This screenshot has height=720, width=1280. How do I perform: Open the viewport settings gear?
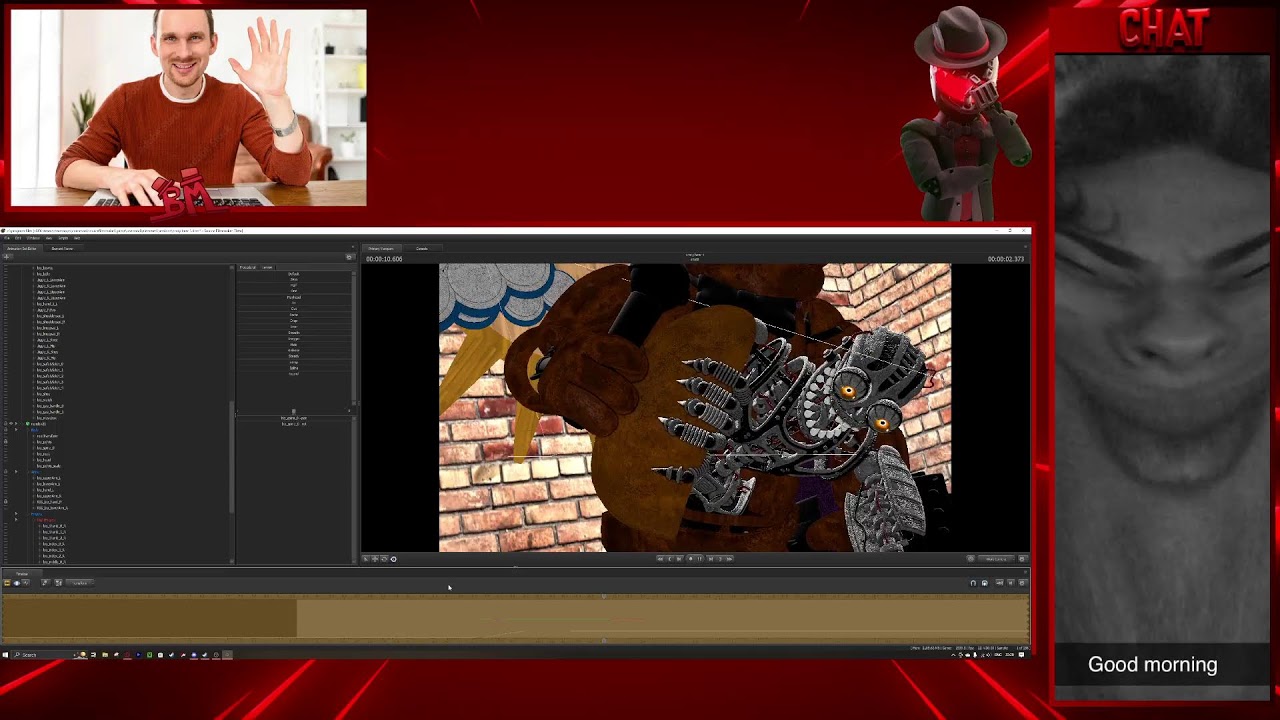[1022, 559]
